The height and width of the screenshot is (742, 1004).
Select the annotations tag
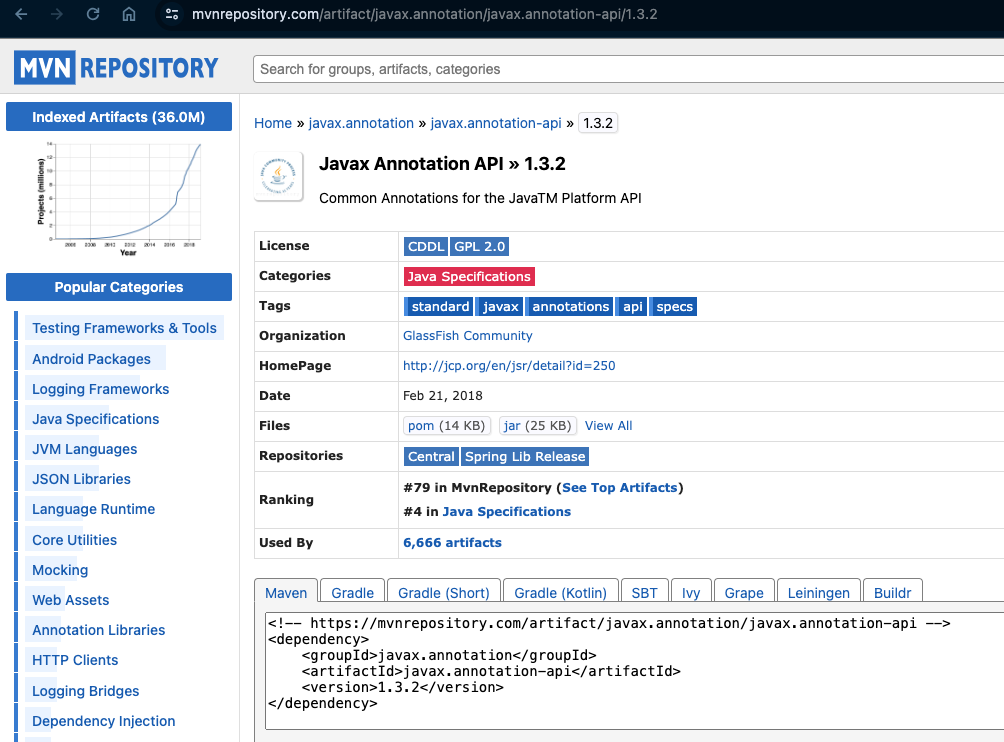570,307
